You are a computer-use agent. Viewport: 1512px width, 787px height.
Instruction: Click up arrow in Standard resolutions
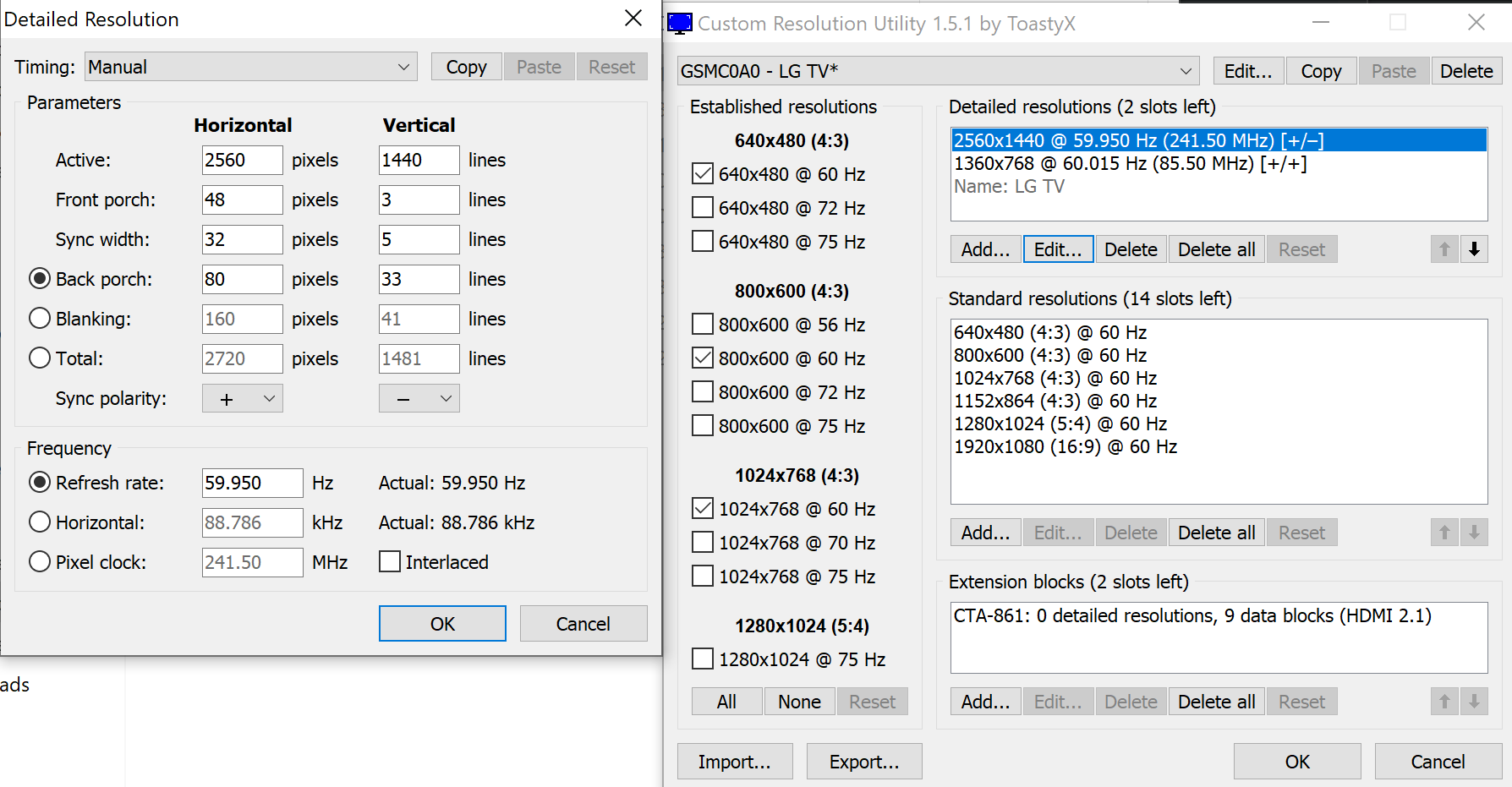(x=1444, y=533)
